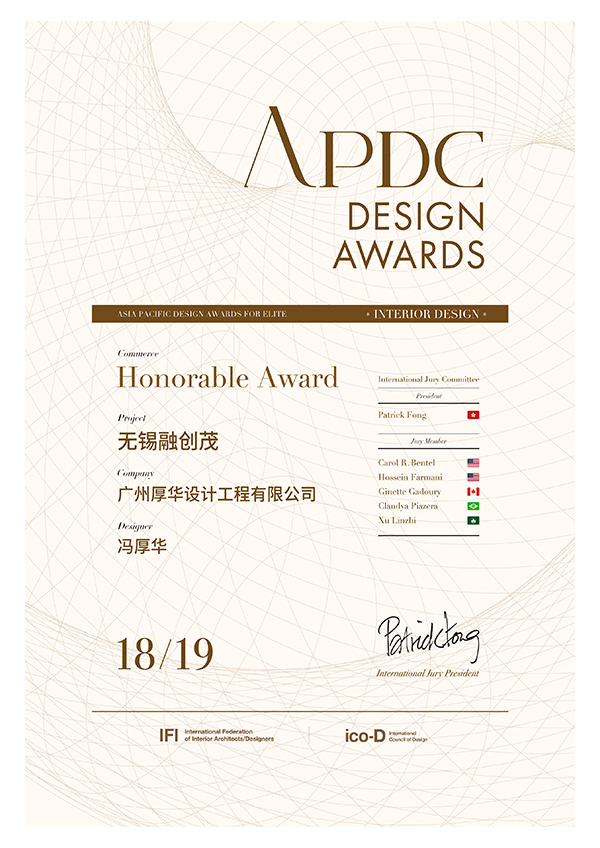Click the 'President' subheading

[428, 396]
